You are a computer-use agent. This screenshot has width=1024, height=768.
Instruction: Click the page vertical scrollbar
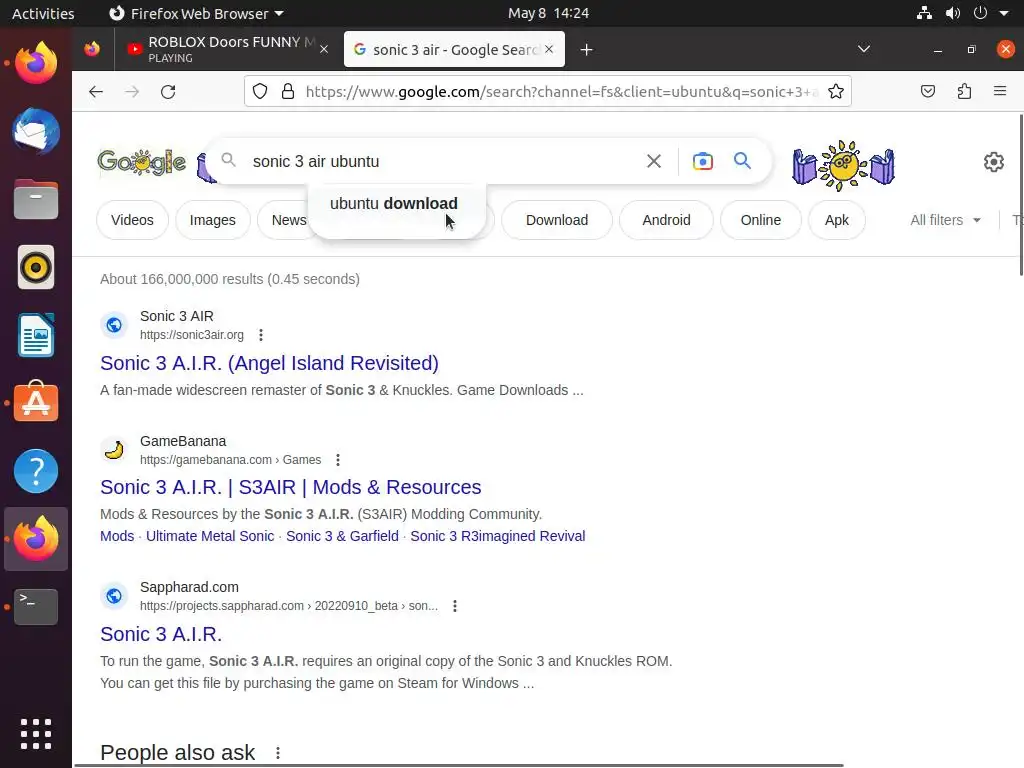tap(1021, 196)
